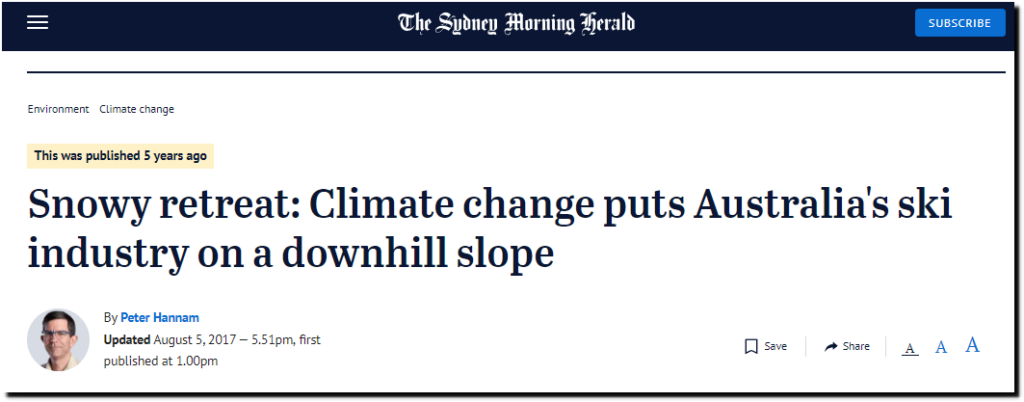This screenshot has width=1024, height=402.
Task: Click the 'downhill slope' headline second line
Action: pyautogui.click(x=291, y=254)
